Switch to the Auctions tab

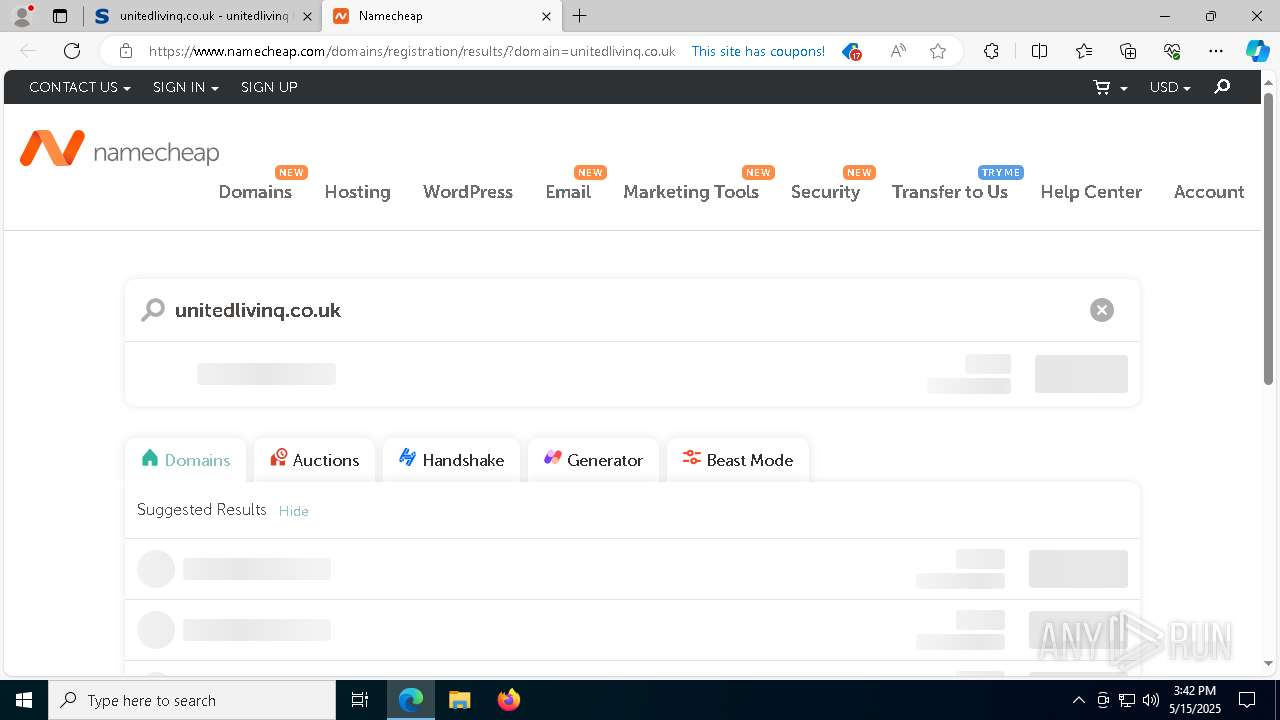314,460
